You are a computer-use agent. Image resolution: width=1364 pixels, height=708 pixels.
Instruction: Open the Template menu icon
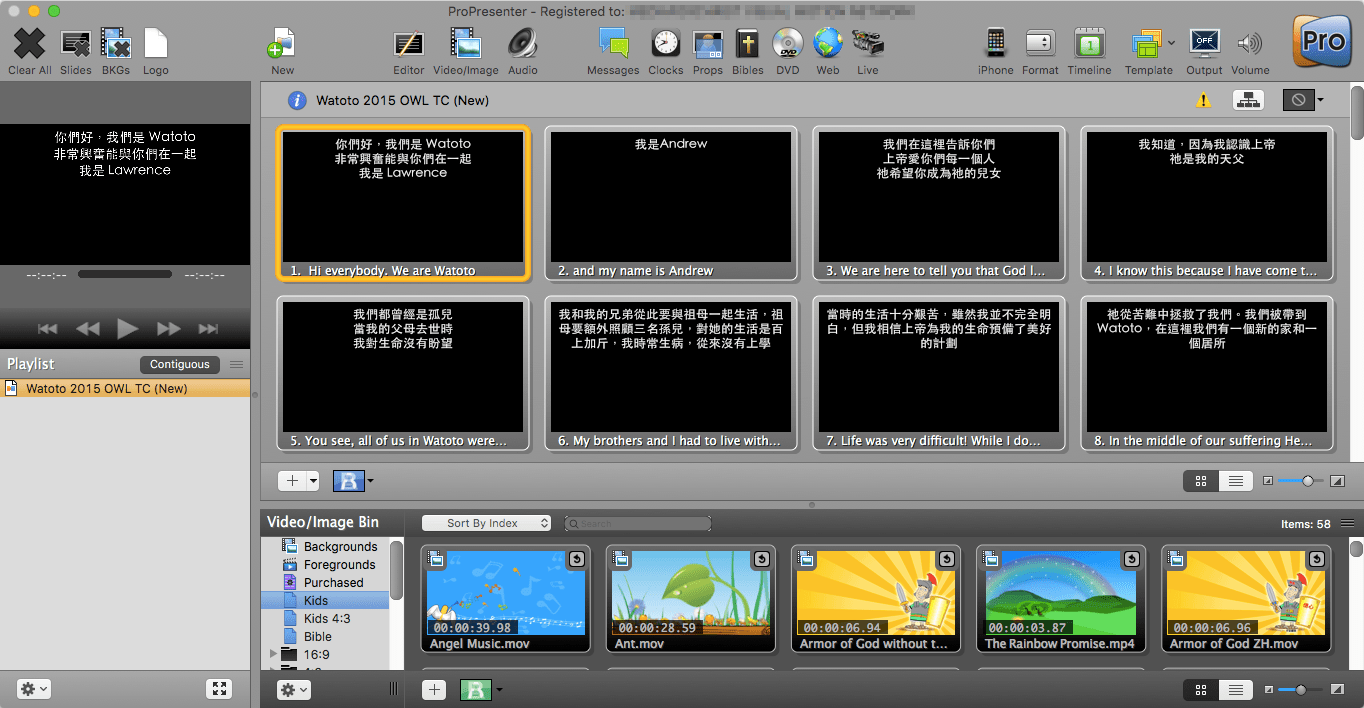[1146, 44]
